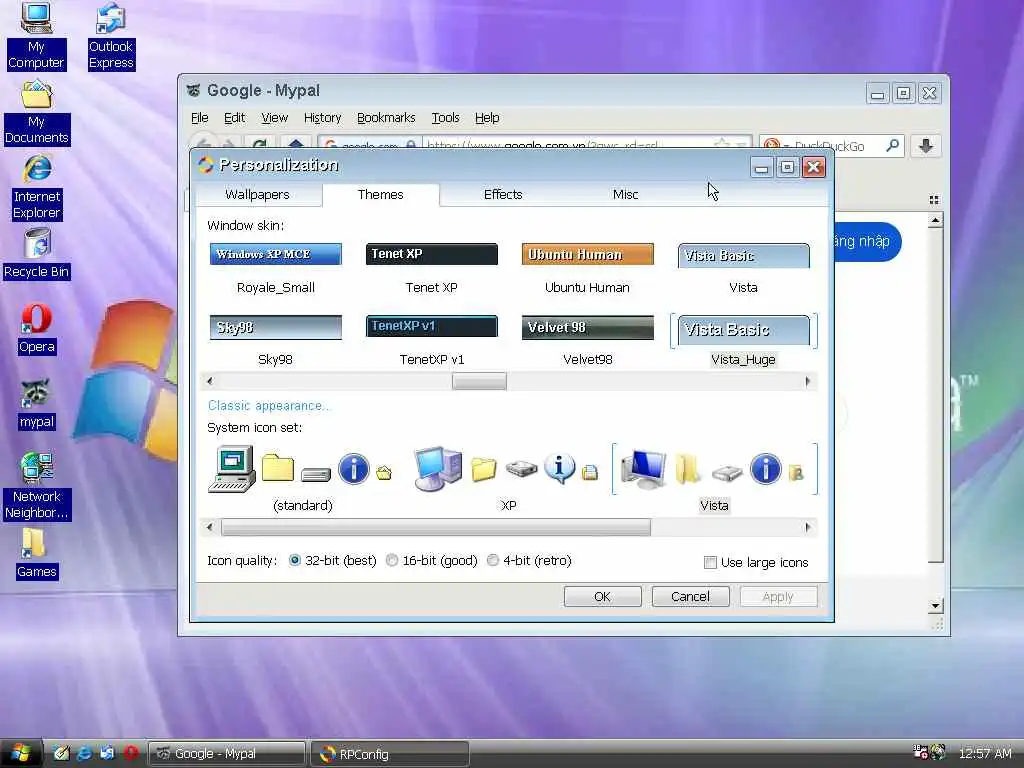The image size is (1024, 768).
Task: Open Network Neighborhood desktop icon
Action: click(37, 487)
